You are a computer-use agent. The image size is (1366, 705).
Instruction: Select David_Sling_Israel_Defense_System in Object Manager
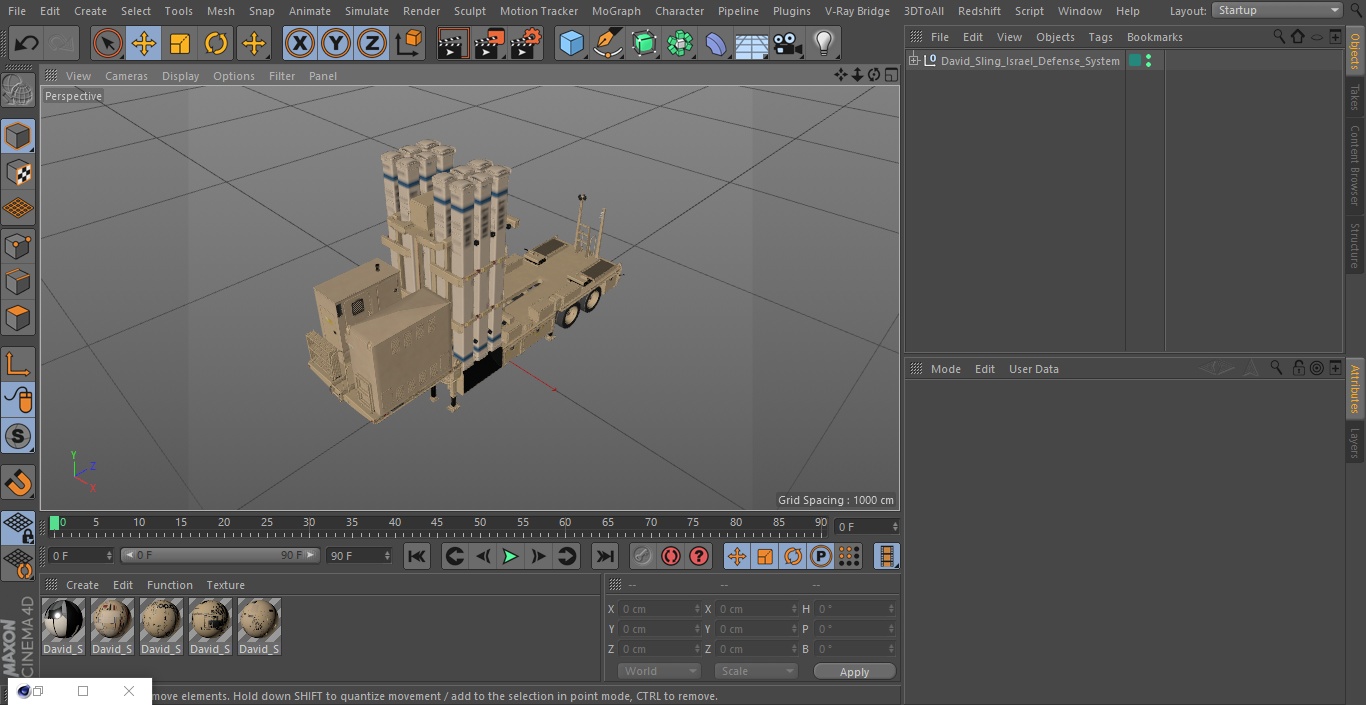click(1030, 61)
